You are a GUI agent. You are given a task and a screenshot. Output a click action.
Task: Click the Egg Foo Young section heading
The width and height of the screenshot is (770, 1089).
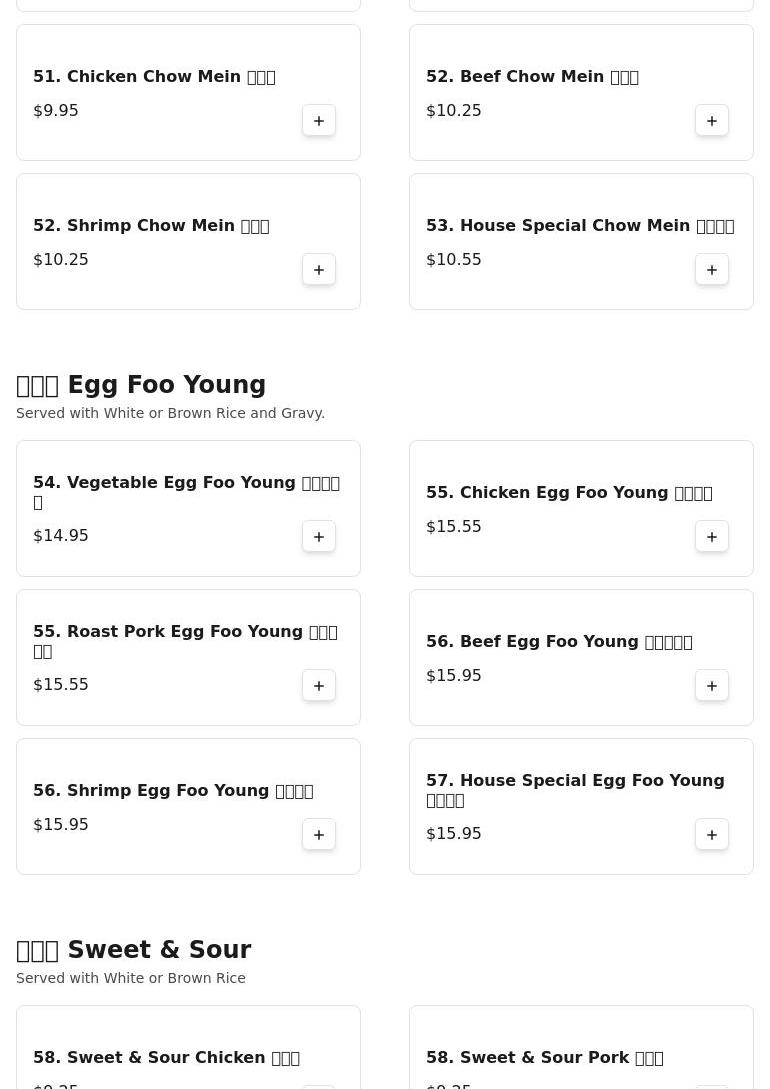coord(141,385)
